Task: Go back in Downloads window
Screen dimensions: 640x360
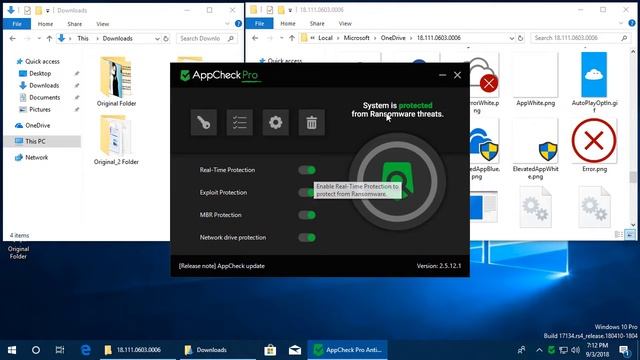Action: 13,38
